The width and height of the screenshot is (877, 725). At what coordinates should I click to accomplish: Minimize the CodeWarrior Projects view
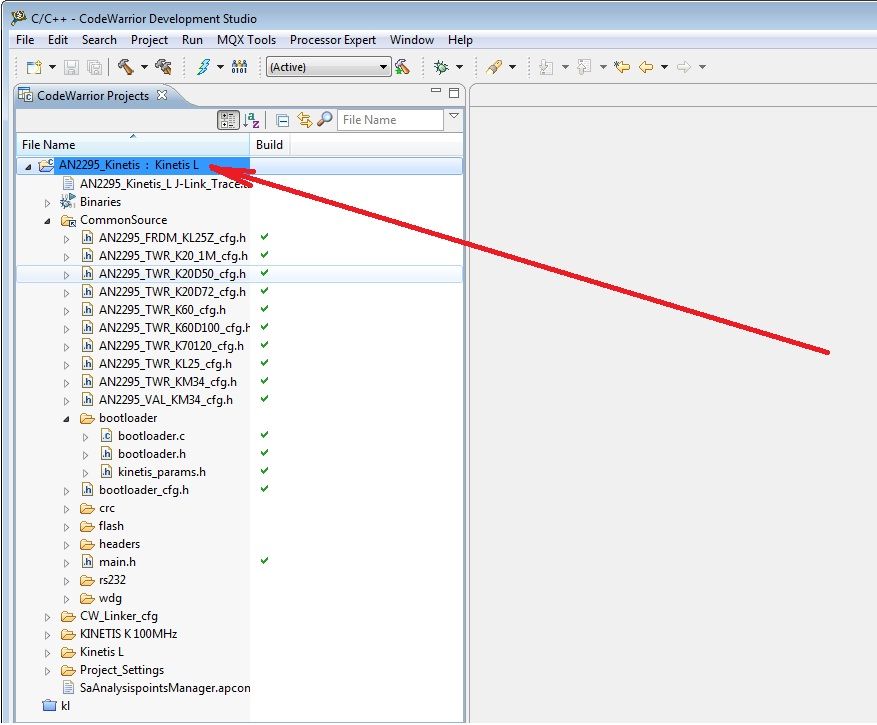coord(436,91)
